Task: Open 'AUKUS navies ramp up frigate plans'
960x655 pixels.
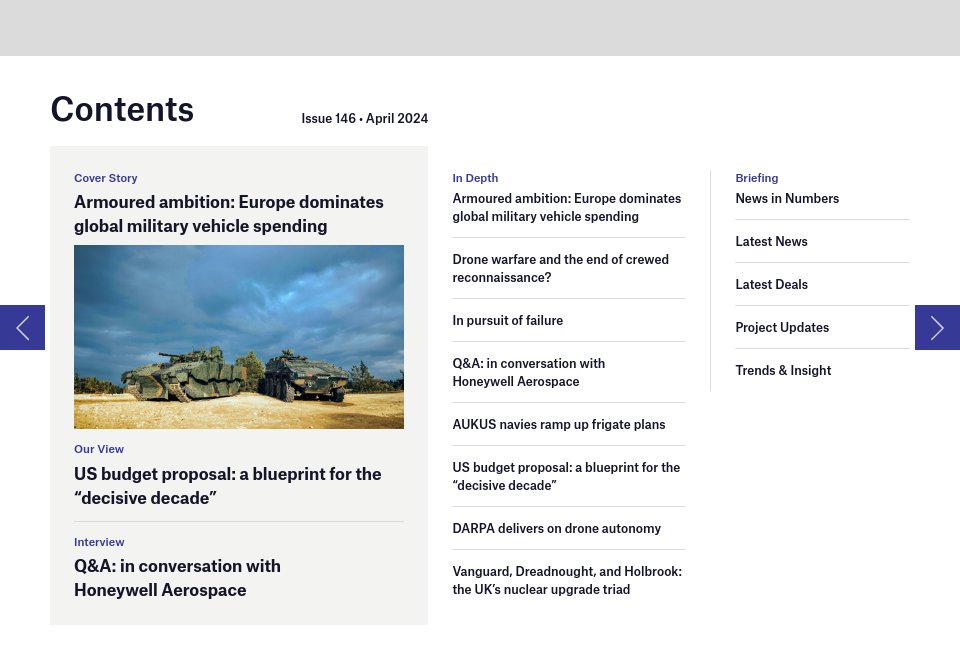Action: (x=558, y=425)
